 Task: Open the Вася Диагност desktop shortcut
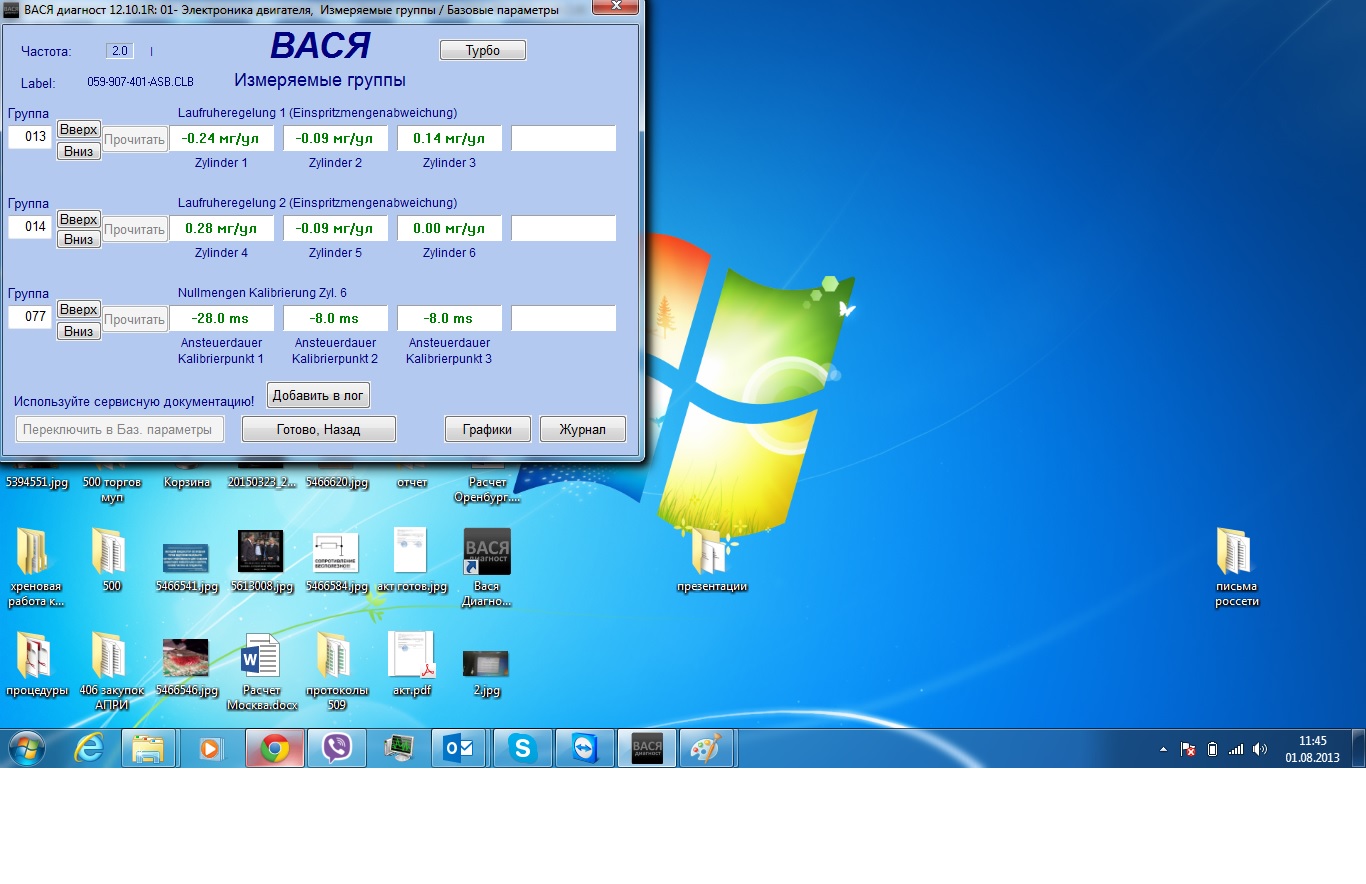tap(487, 552)
